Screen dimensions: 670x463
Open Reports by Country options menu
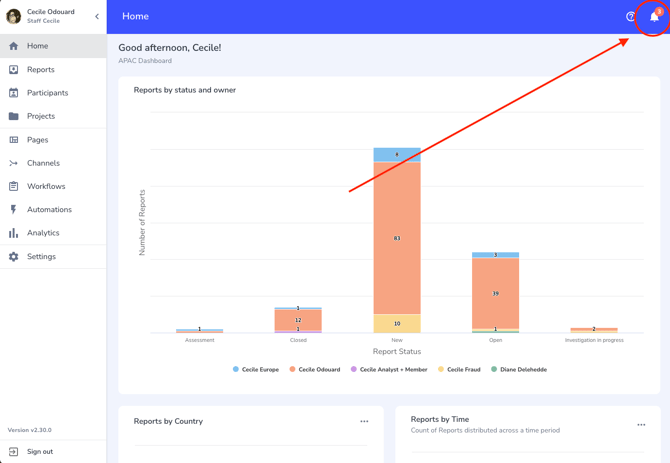point(364,422)
